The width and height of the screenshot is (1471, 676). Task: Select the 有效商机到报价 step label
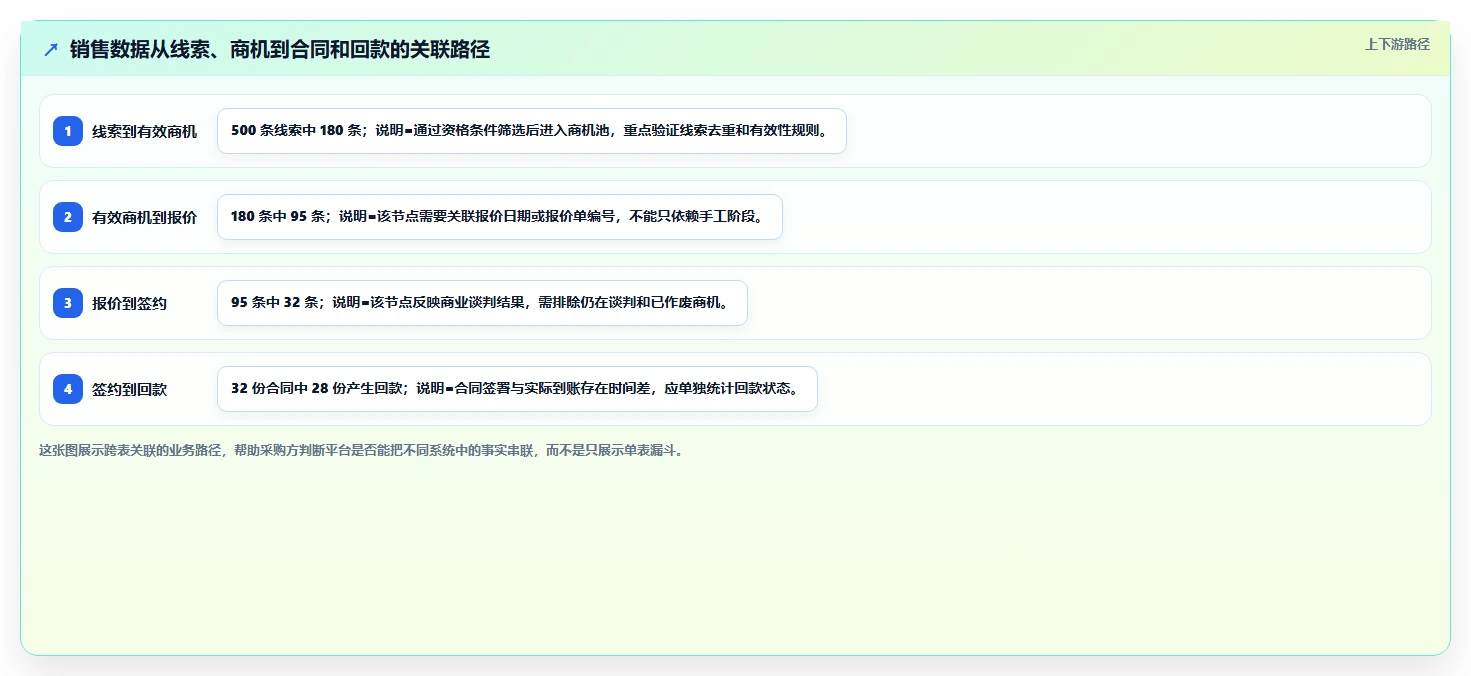tap(145, 217)
